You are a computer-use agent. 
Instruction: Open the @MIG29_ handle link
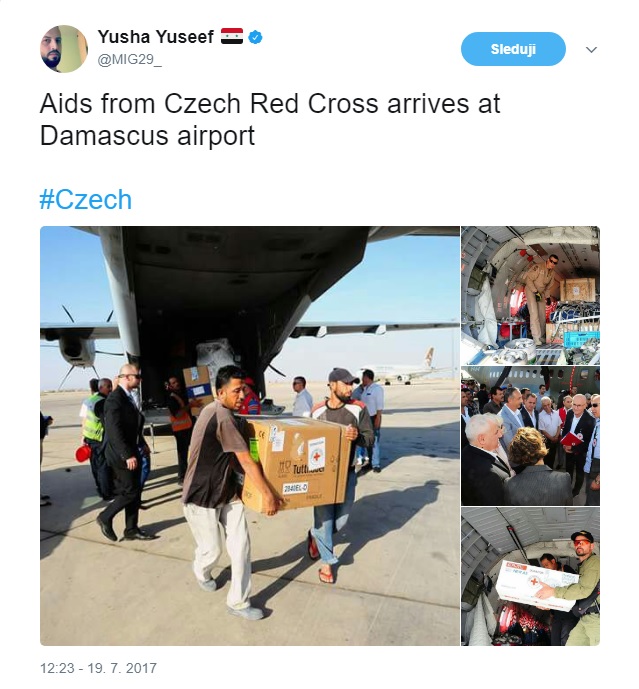click(x=130, y=59)
